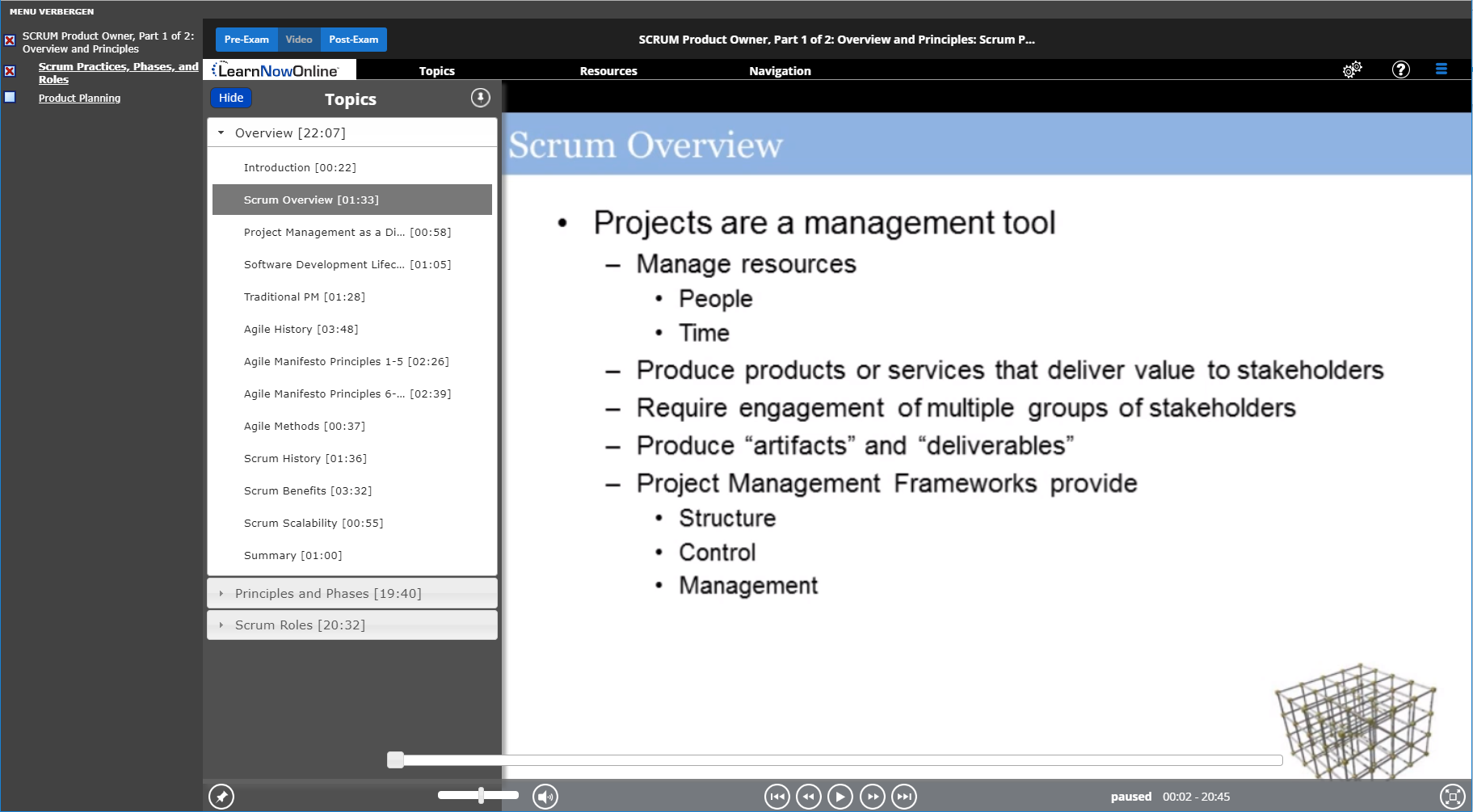The width and height of the screenshot is (1473, 812).
Task: Switch to the Post-Exam tab
Action: tap(353, 39)
